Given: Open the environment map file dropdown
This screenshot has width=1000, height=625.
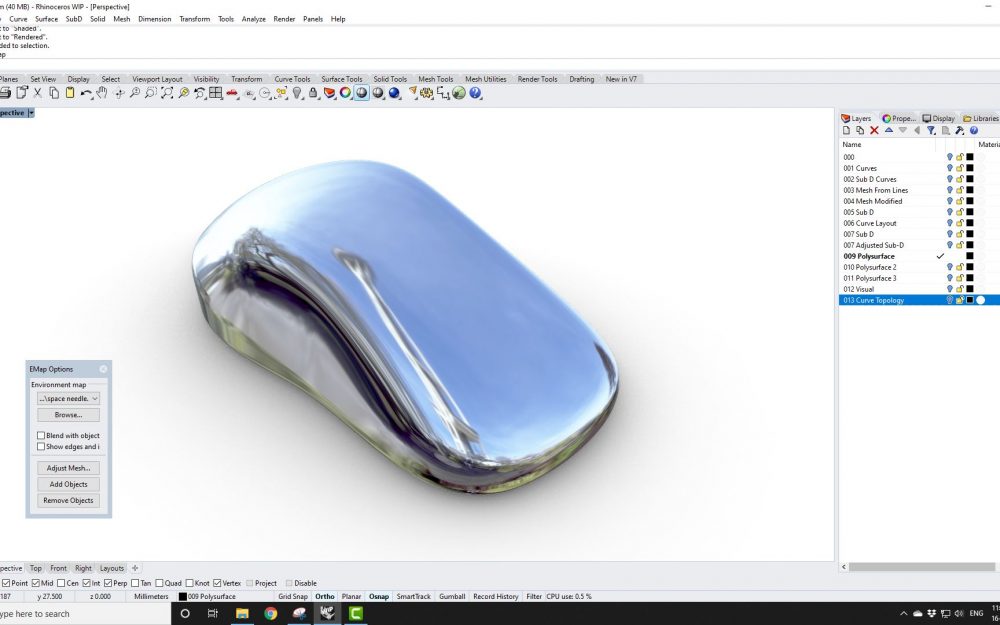Looking at the screenshot, I should (x=68, y=398).
